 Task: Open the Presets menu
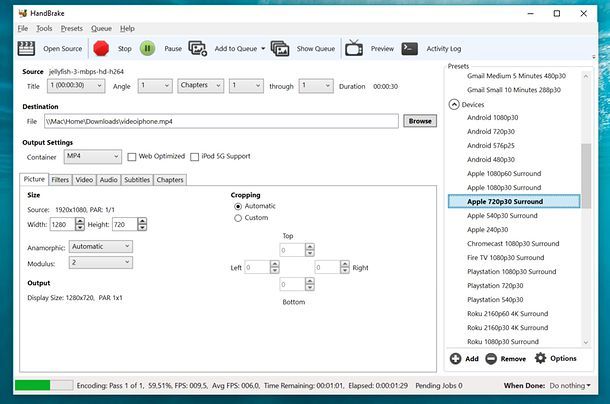[72, 28]
